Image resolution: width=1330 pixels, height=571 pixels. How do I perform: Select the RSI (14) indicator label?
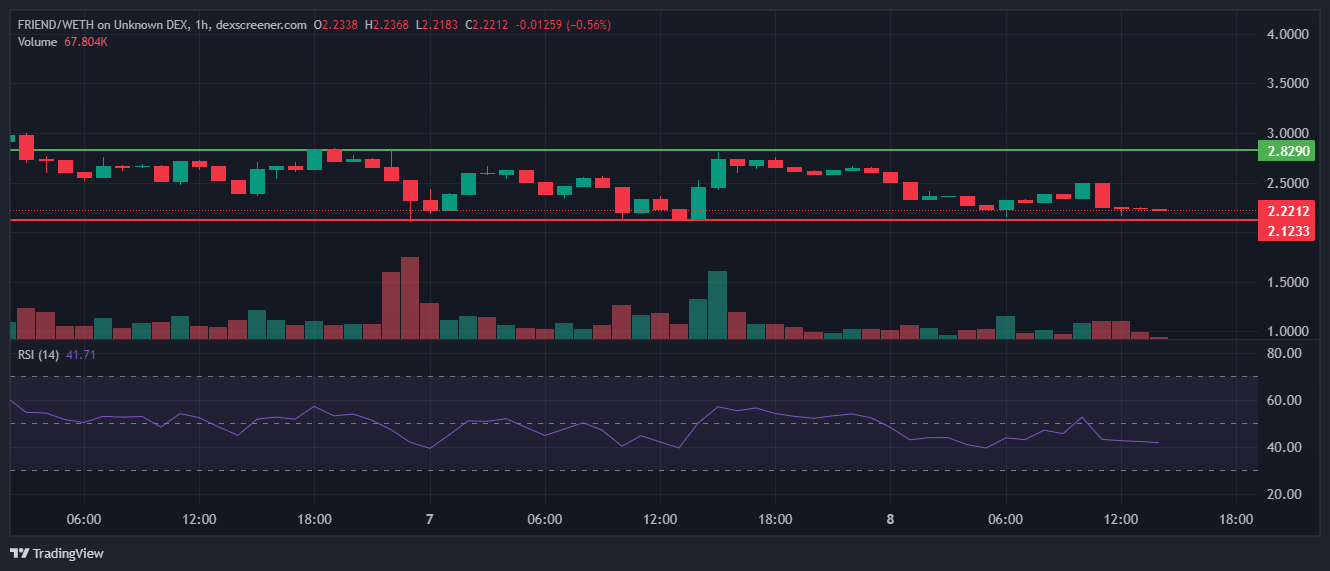(x=39, y=355)
